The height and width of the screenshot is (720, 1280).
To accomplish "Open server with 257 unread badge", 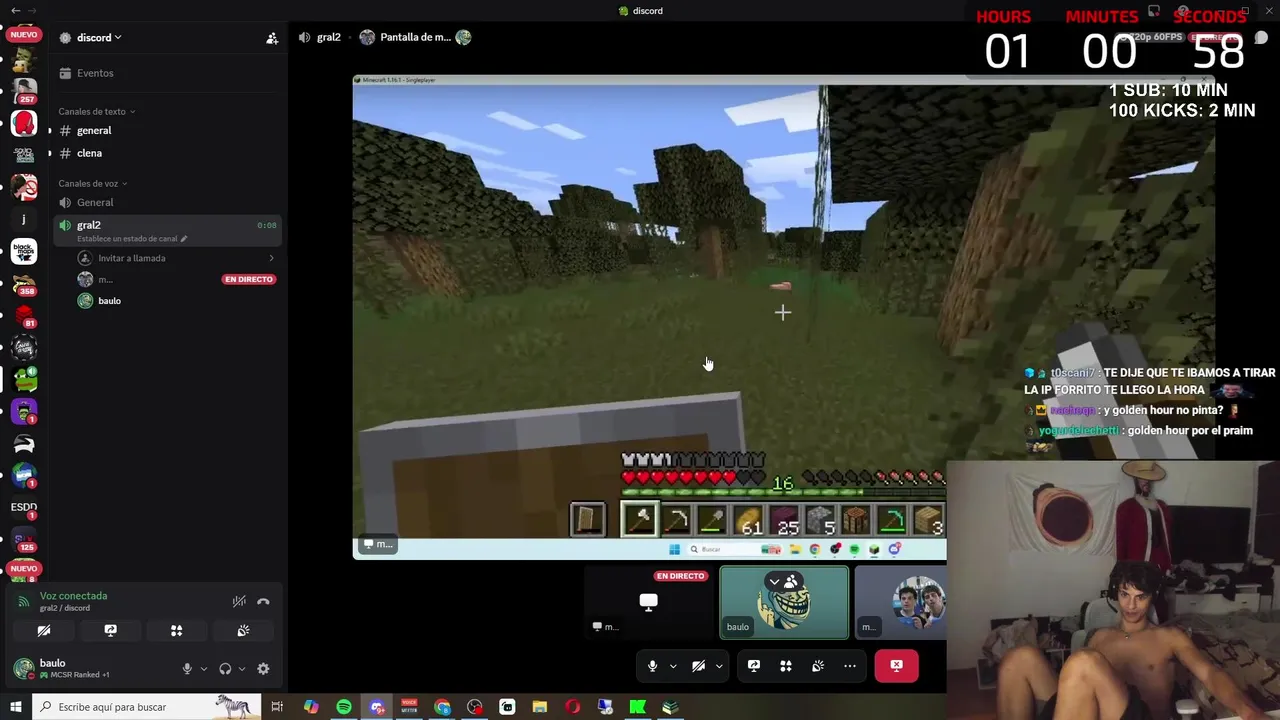I will click(x=24, y=90).
